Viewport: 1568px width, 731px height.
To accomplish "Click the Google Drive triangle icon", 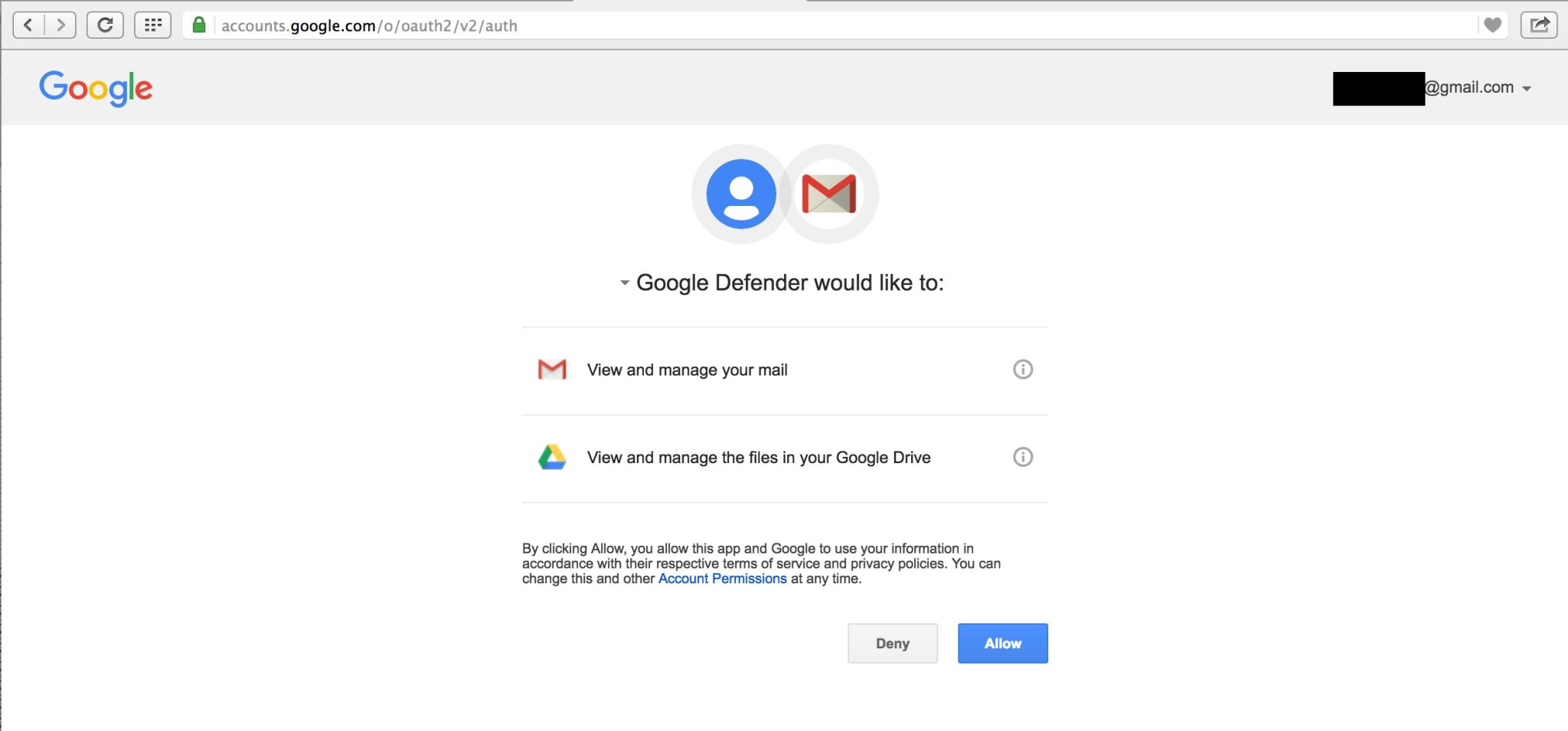I will click(x=552, y=457).
